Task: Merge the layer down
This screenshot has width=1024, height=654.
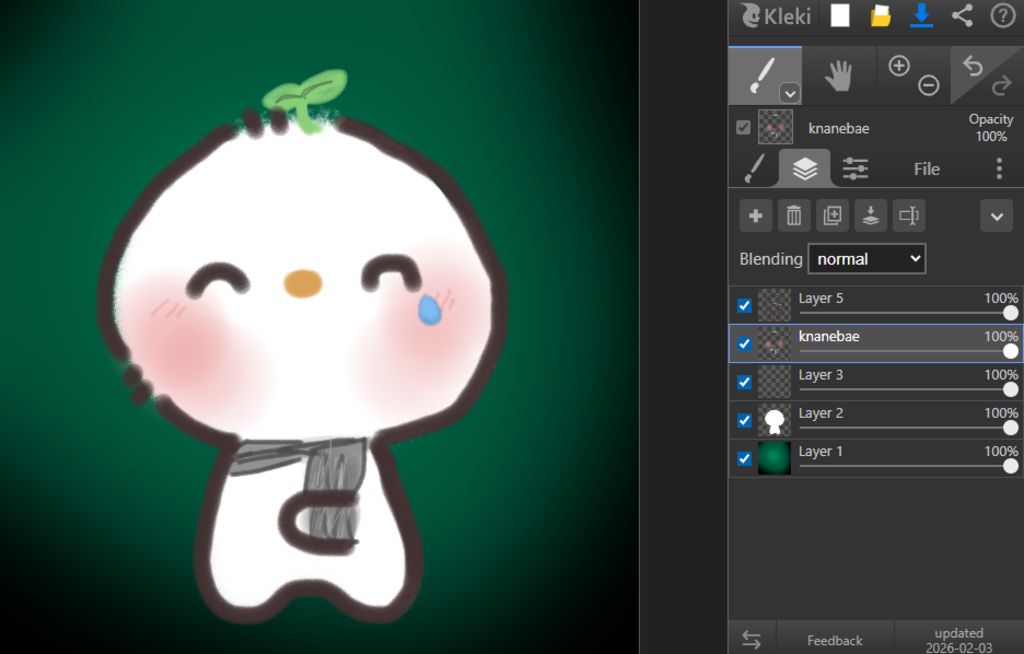Action: pyautogui.click(x=871, y=216)
